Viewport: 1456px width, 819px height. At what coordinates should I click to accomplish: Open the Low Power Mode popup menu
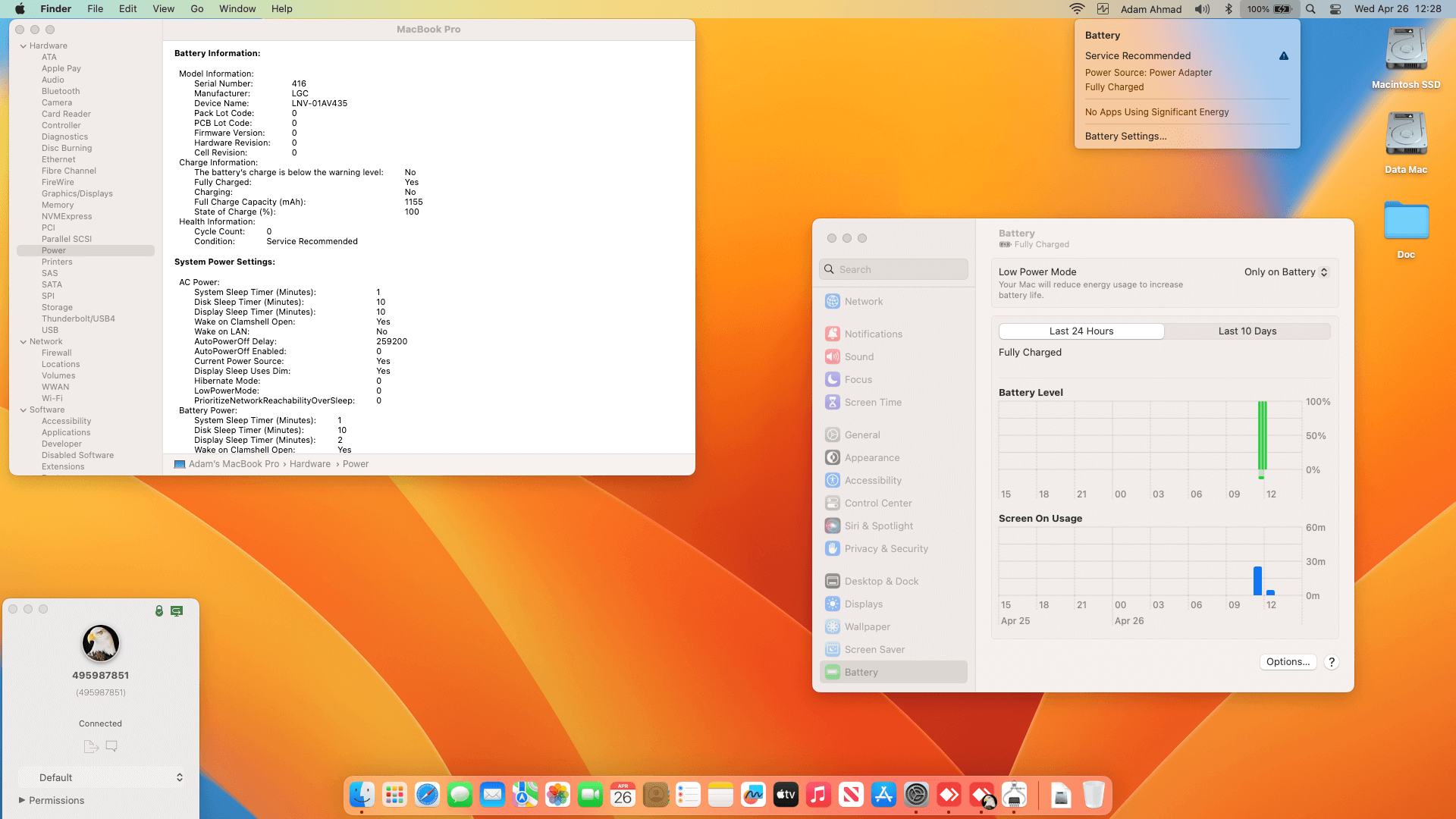point(1286,272)
